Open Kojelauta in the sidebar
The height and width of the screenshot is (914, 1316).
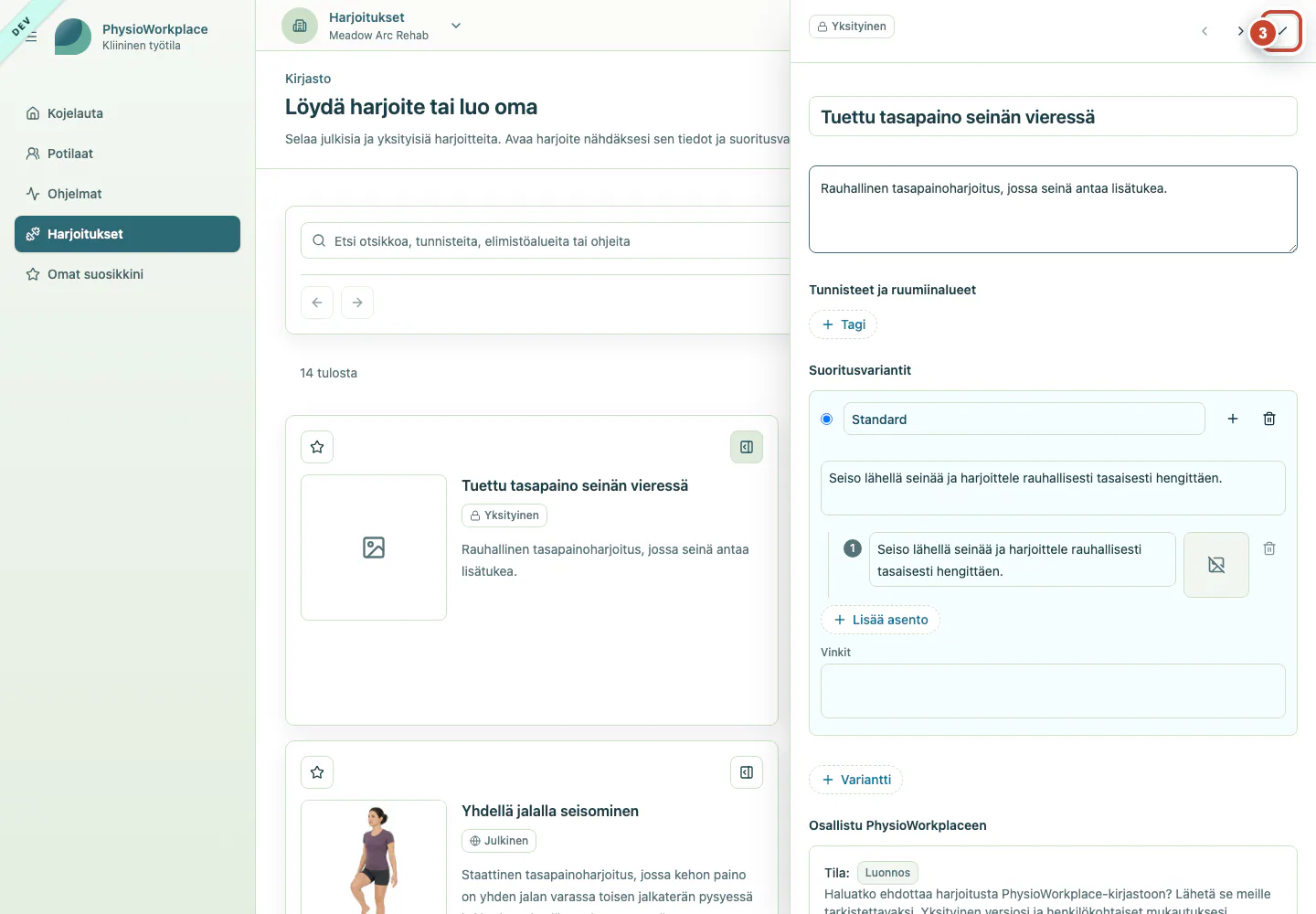pos(127,113)
